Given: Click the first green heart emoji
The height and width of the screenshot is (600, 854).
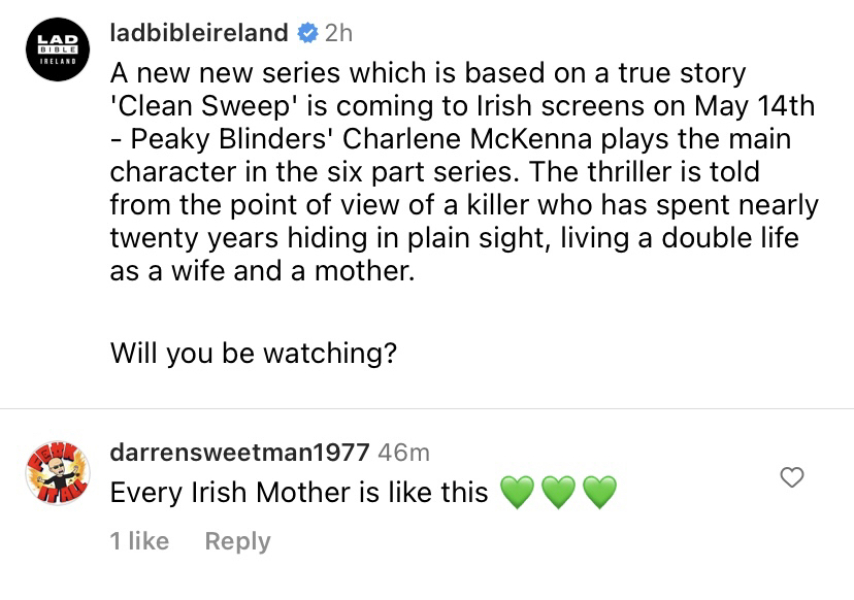Looking at the screenshot, I should click(516, 492).
